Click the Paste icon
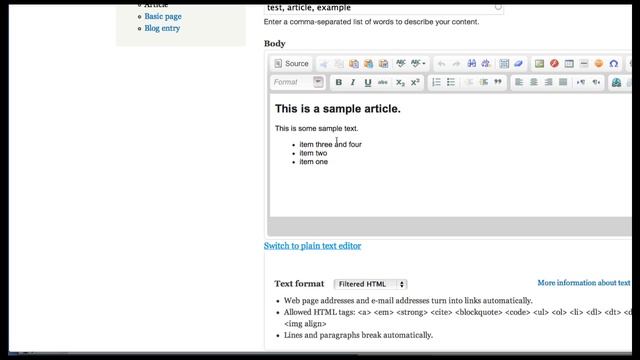The width and height of the screenshot is (640, 360). (353, 64)
